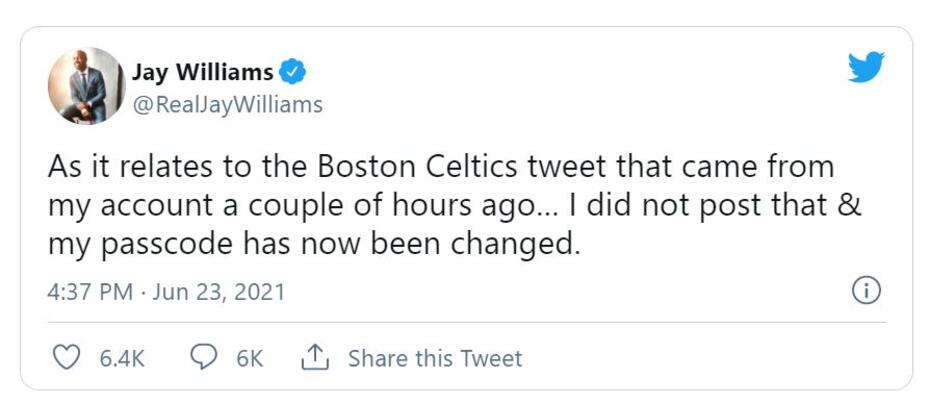Like the tweet with the heart icon
930x404 pixels.
[x=65, y=358]
